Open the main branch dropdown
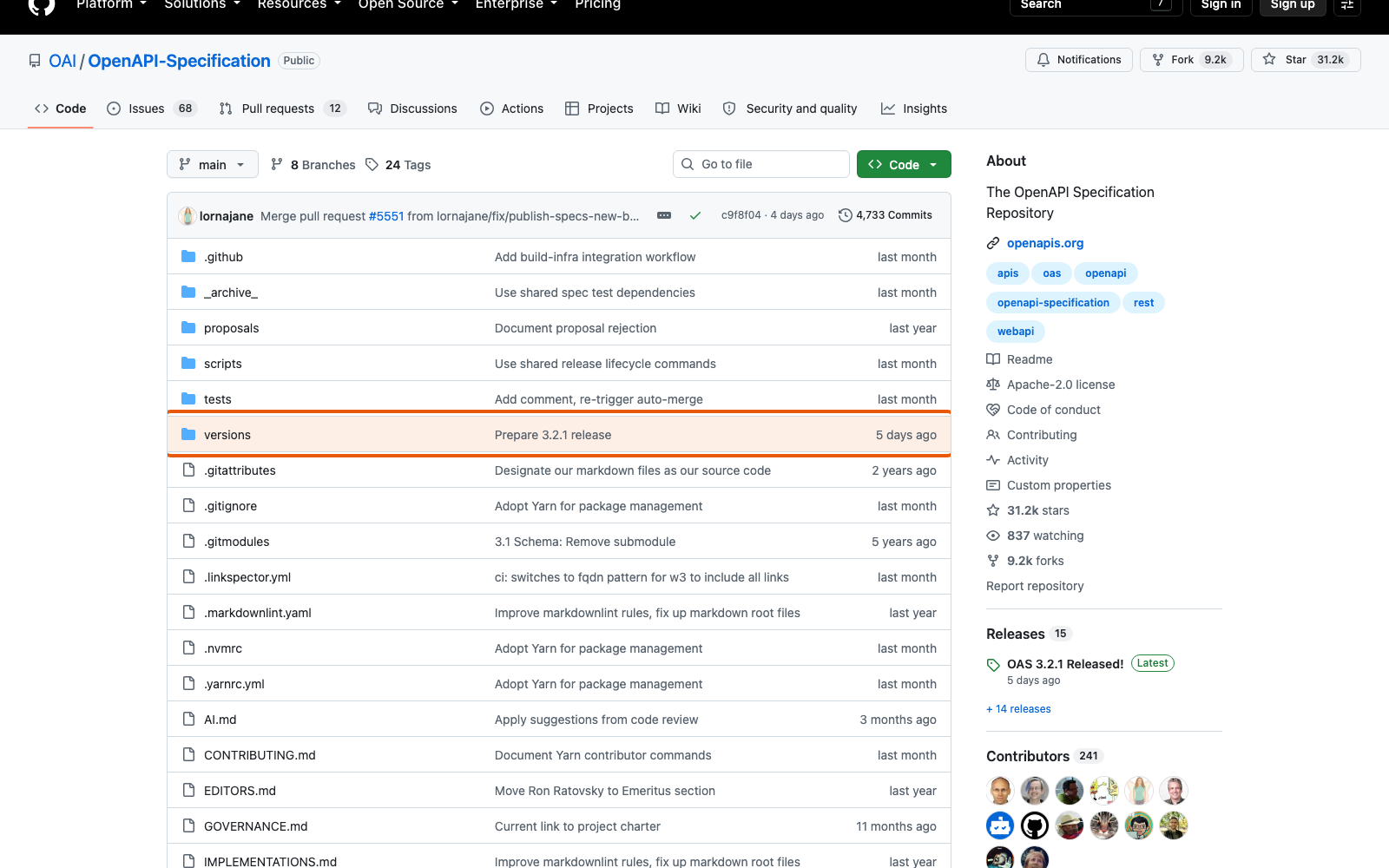The image size is (1389, 868). pos(213,164)
